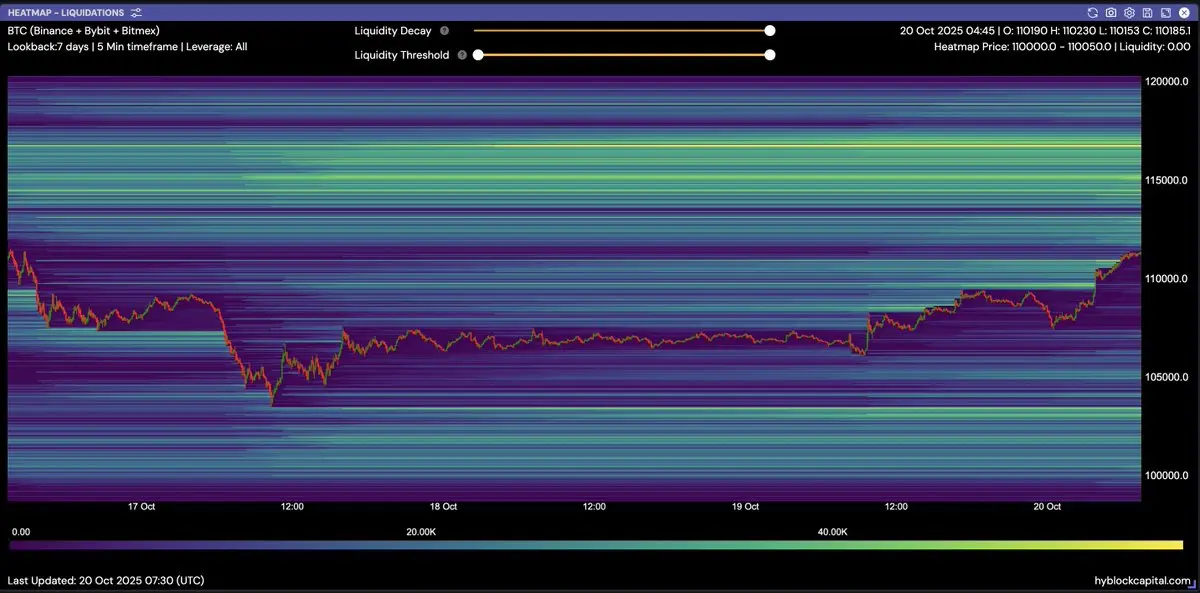This screenshot has width=1200, height=593.
Task: Click left handle of Liquidity Threshold slider
Action: pos(478,55)
